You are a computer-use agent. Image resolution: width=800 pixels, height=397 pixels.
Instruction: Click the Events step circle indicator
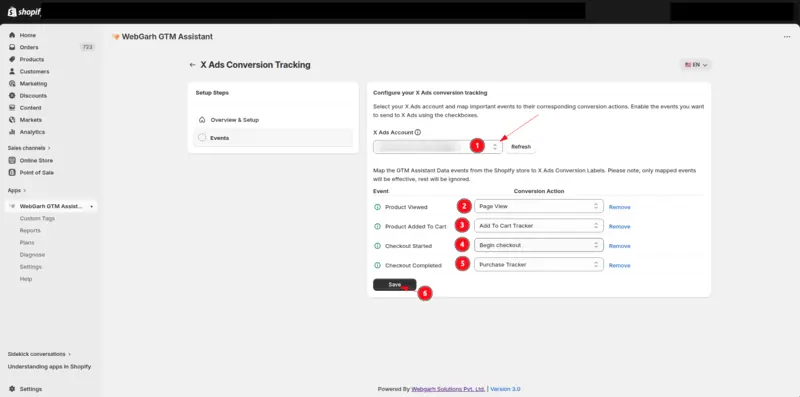click(x=202, y=138)
